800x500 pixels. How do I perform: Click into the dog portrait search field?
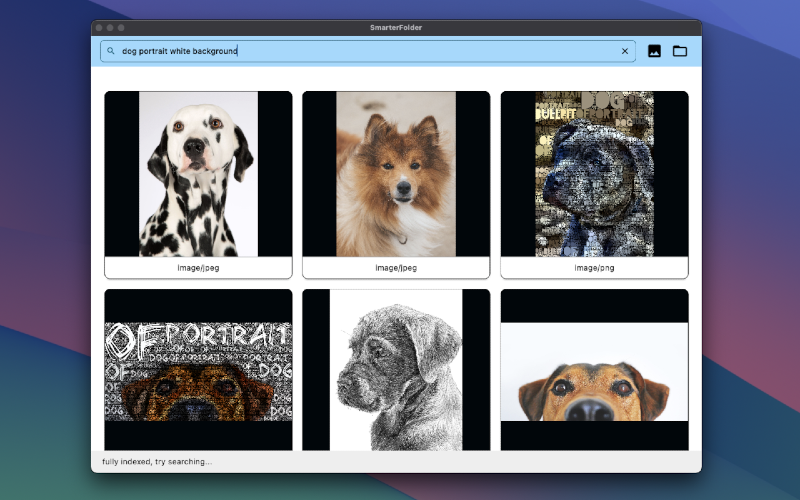[368, 51]
